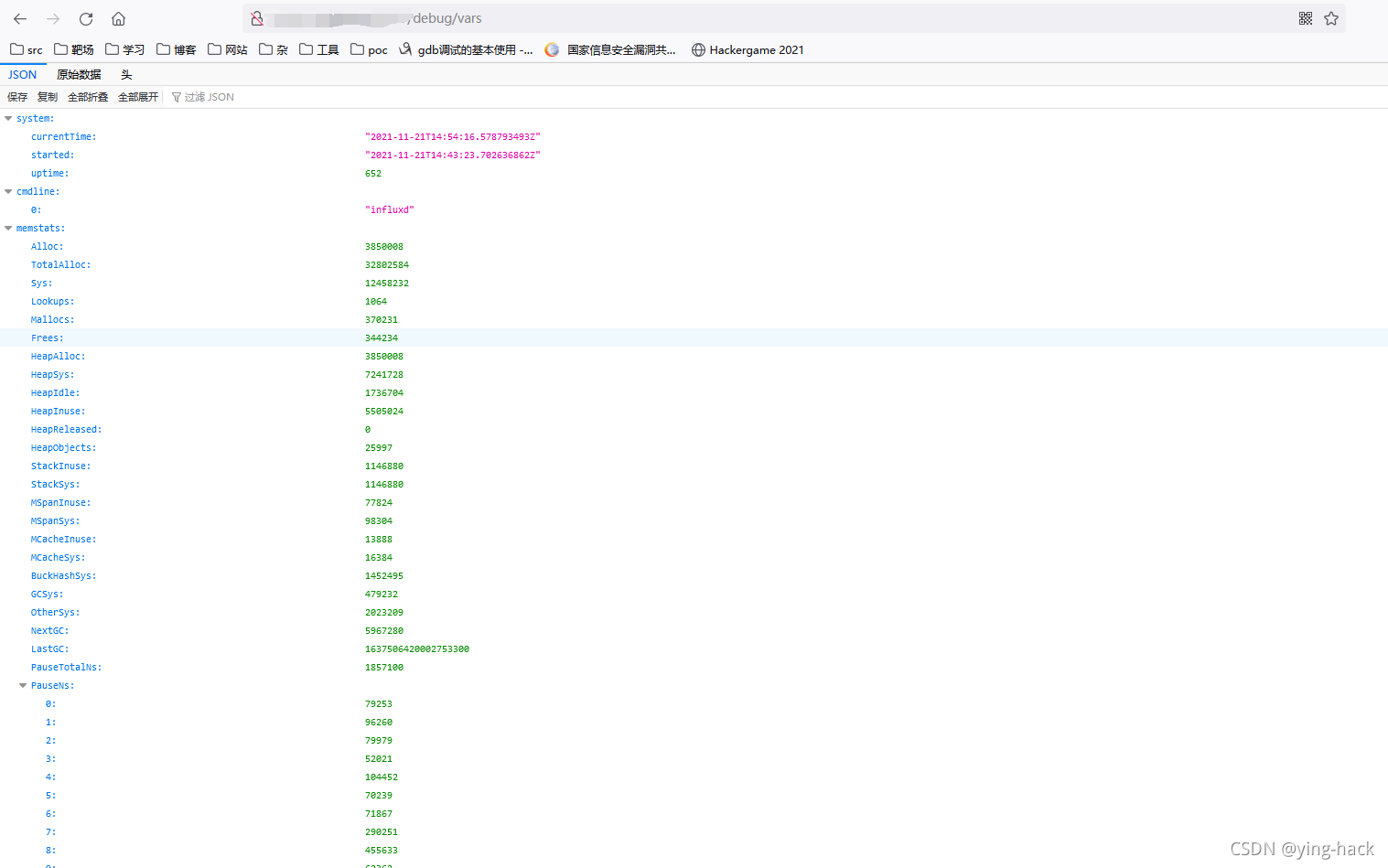Screen dimensions: 1388x868
Task: Open the gdb调试的基本使用 bookmark
Action: (466, 49)
